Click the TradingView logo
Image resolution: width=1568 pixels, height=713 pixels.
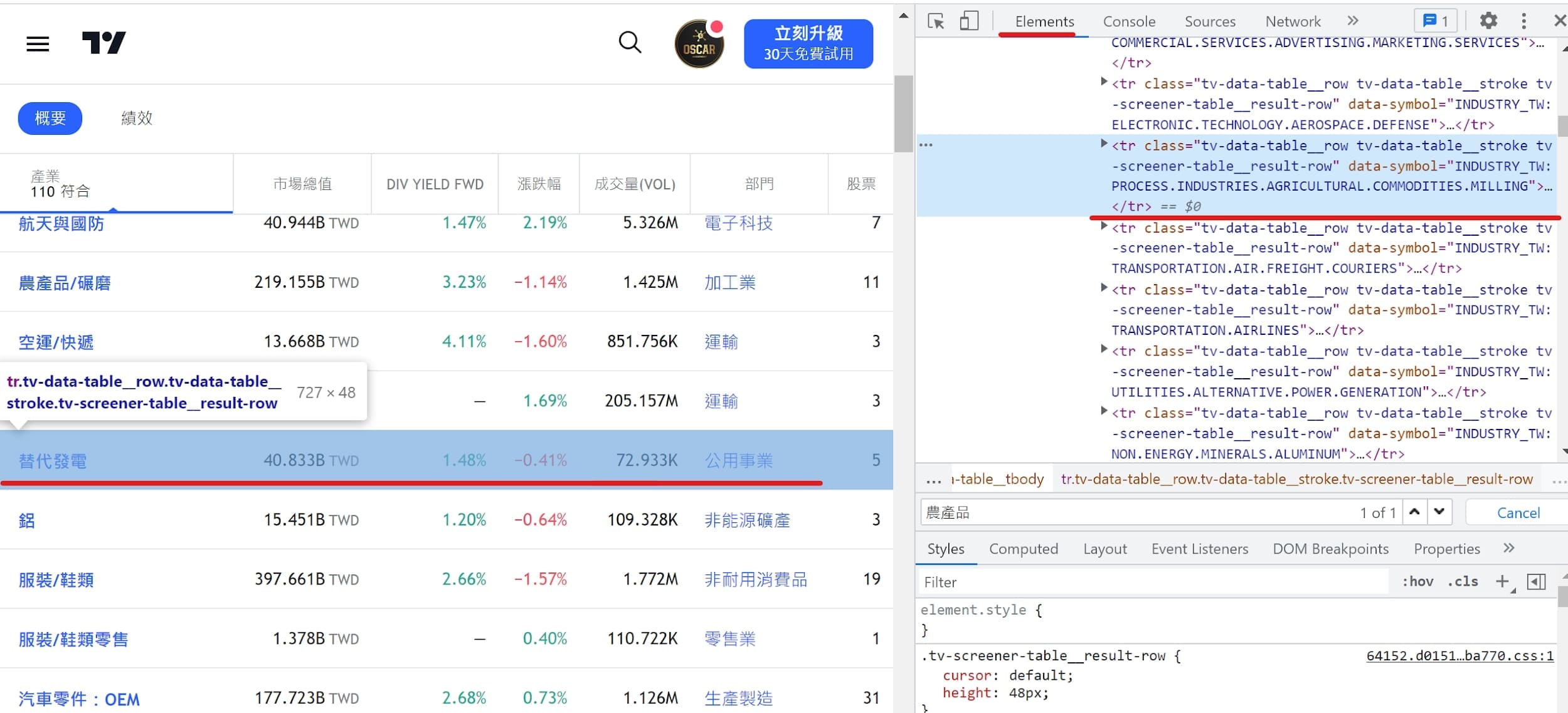[103, 43]
